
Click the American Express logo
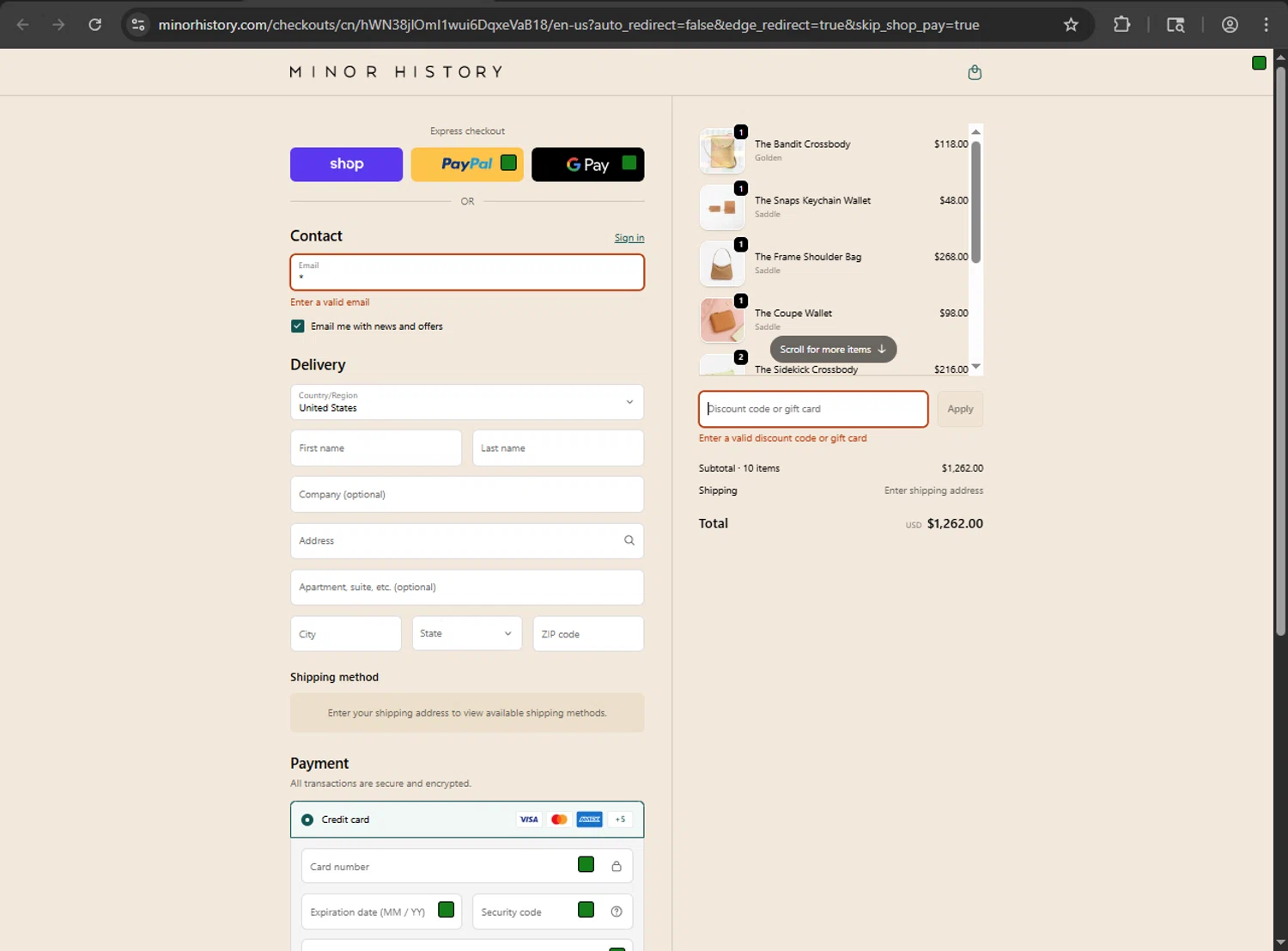[x=590, y=820]
